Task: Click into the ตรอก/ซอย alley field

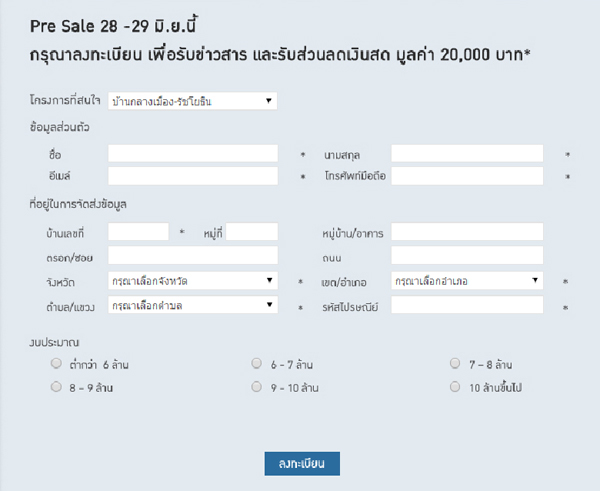Action: pos(192,256)
